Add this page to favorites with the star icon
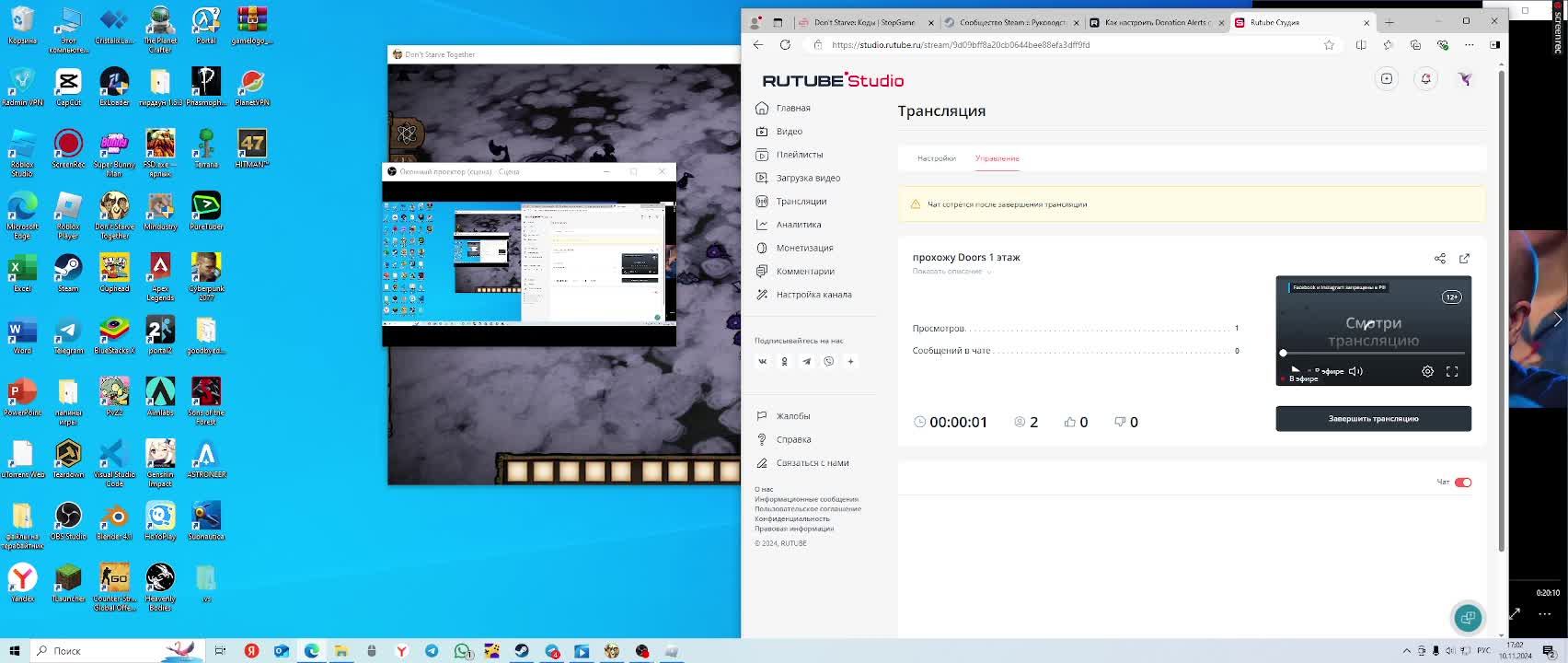Image resolution: width=1568 pixels, height=663 pixels. point(1329,44)
